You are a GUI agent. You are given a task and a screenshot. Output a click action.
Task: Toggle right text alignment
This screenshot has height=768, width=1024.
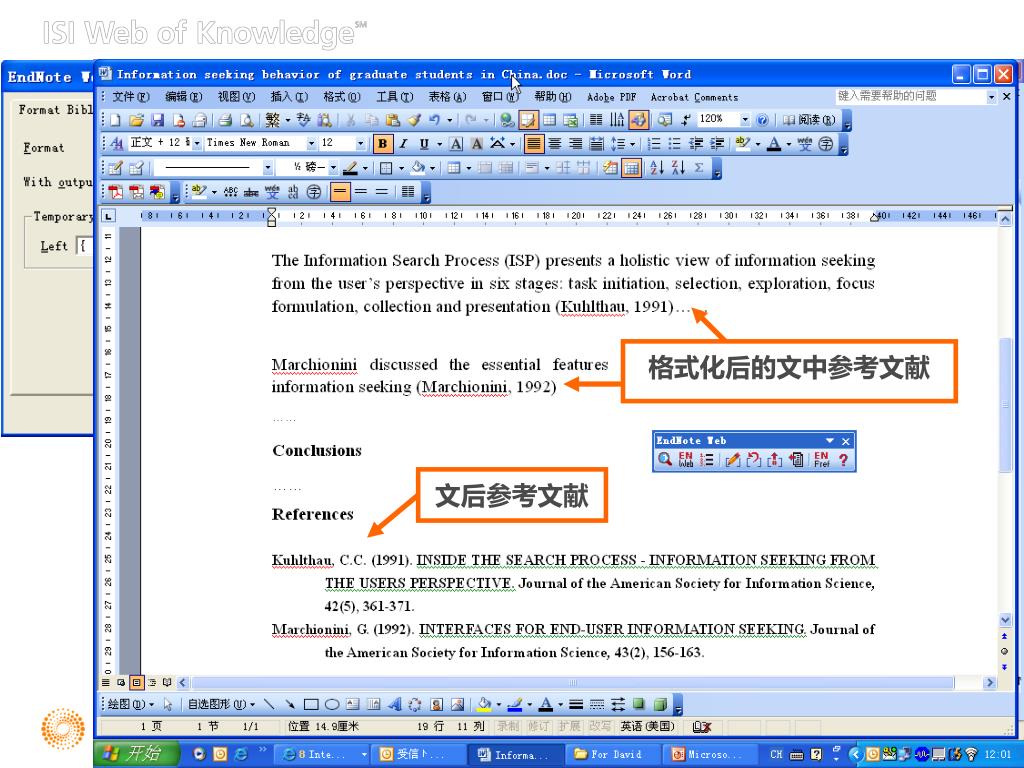pyautogui.click(x=575, y=144)
